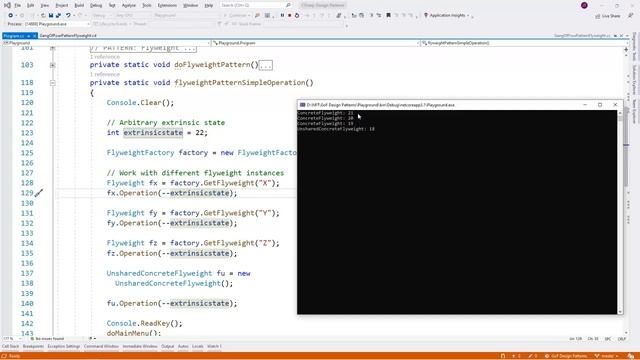Open the Playground project navigation dropdown
Viewport: 640px width, 360px height.
107,43
